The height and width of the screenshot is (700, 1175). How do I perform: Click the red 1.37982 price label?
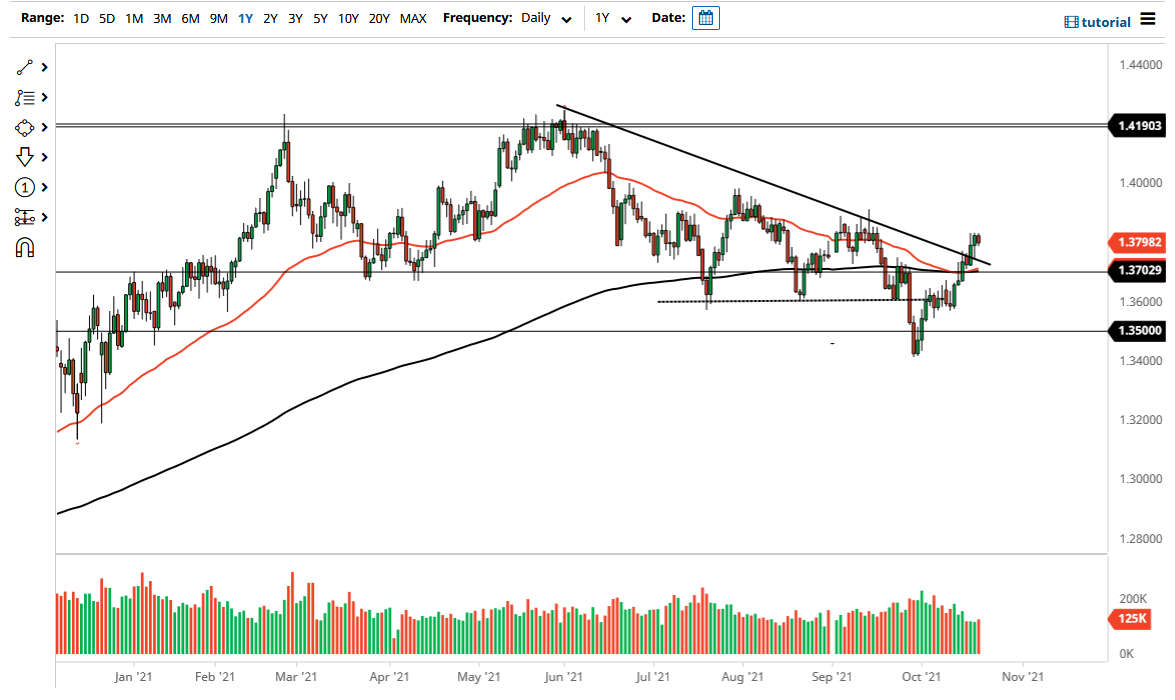(1136, 242)
